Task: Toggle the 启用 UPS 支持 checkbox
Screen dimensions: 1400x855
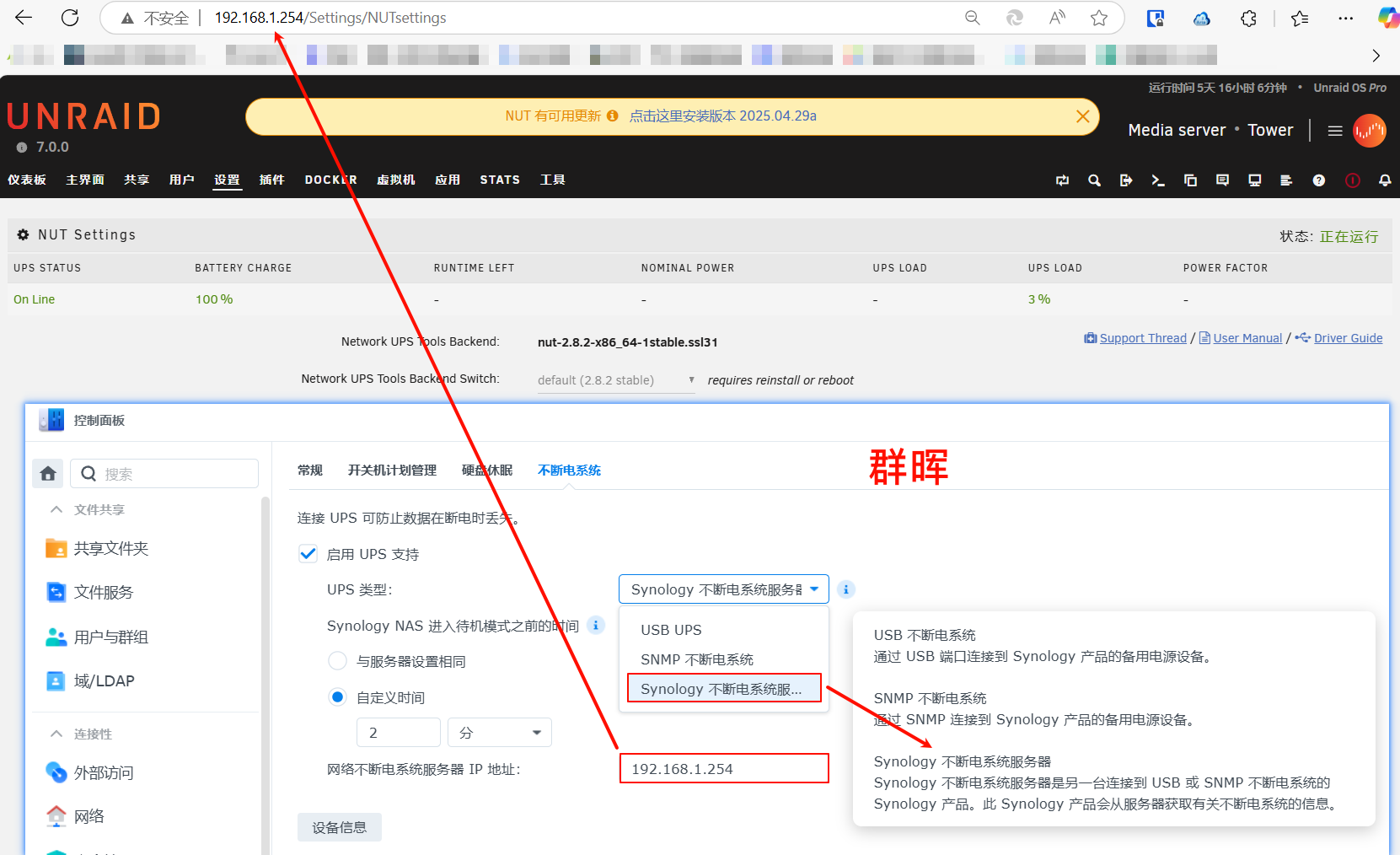Action: coord(308,554)
